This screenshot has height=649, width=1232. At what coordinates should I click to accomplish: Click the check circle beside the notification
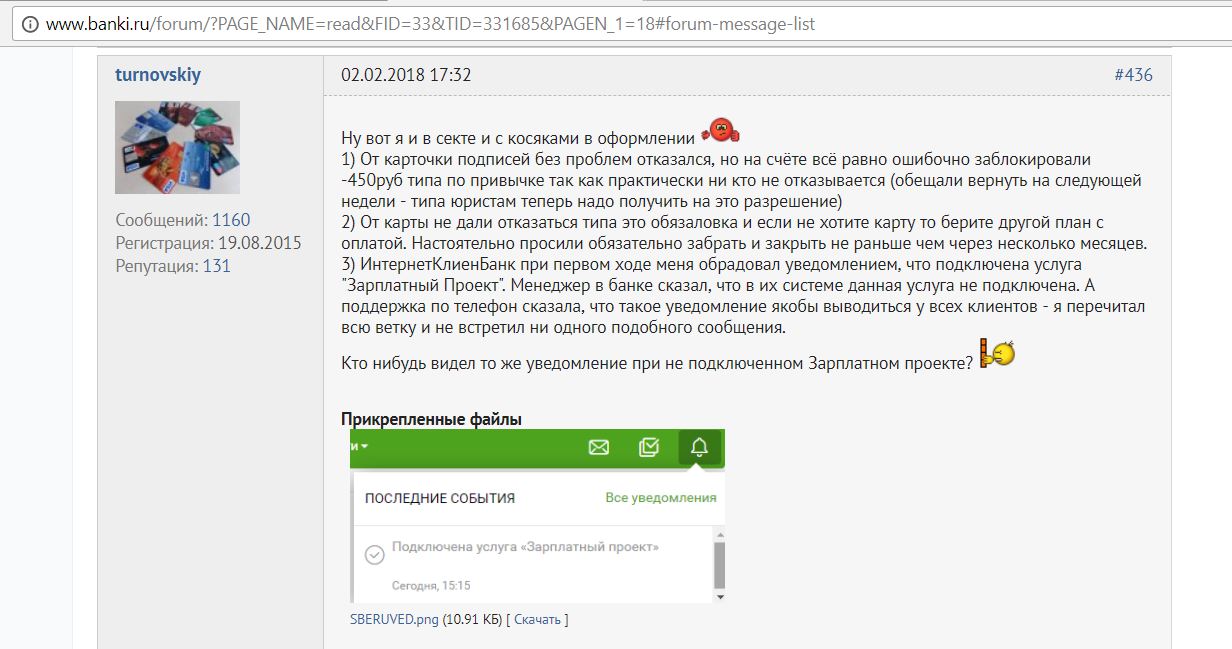click(374, 554)
